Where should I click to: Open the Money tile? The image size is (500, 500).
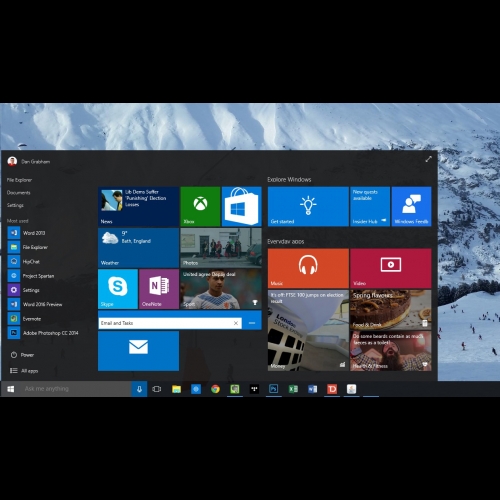308,330
